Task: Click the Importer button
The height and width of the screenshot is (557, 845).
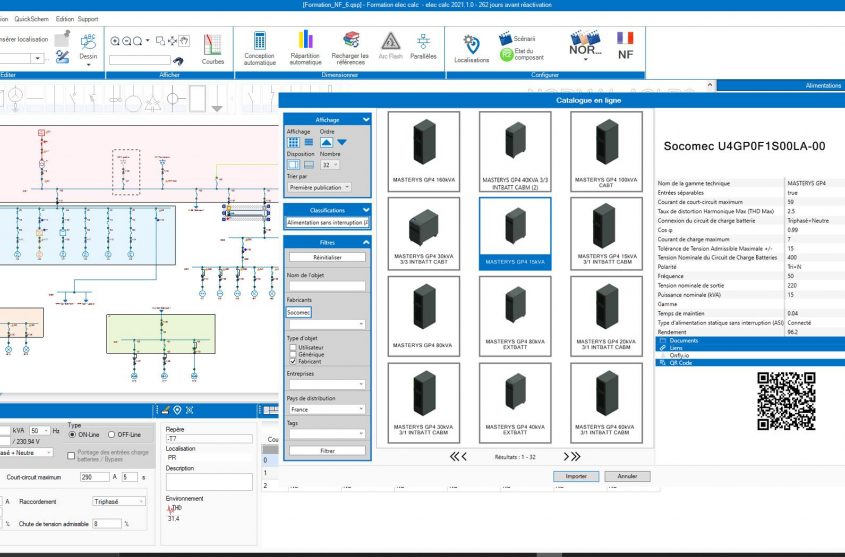Action: pos(576,476)
